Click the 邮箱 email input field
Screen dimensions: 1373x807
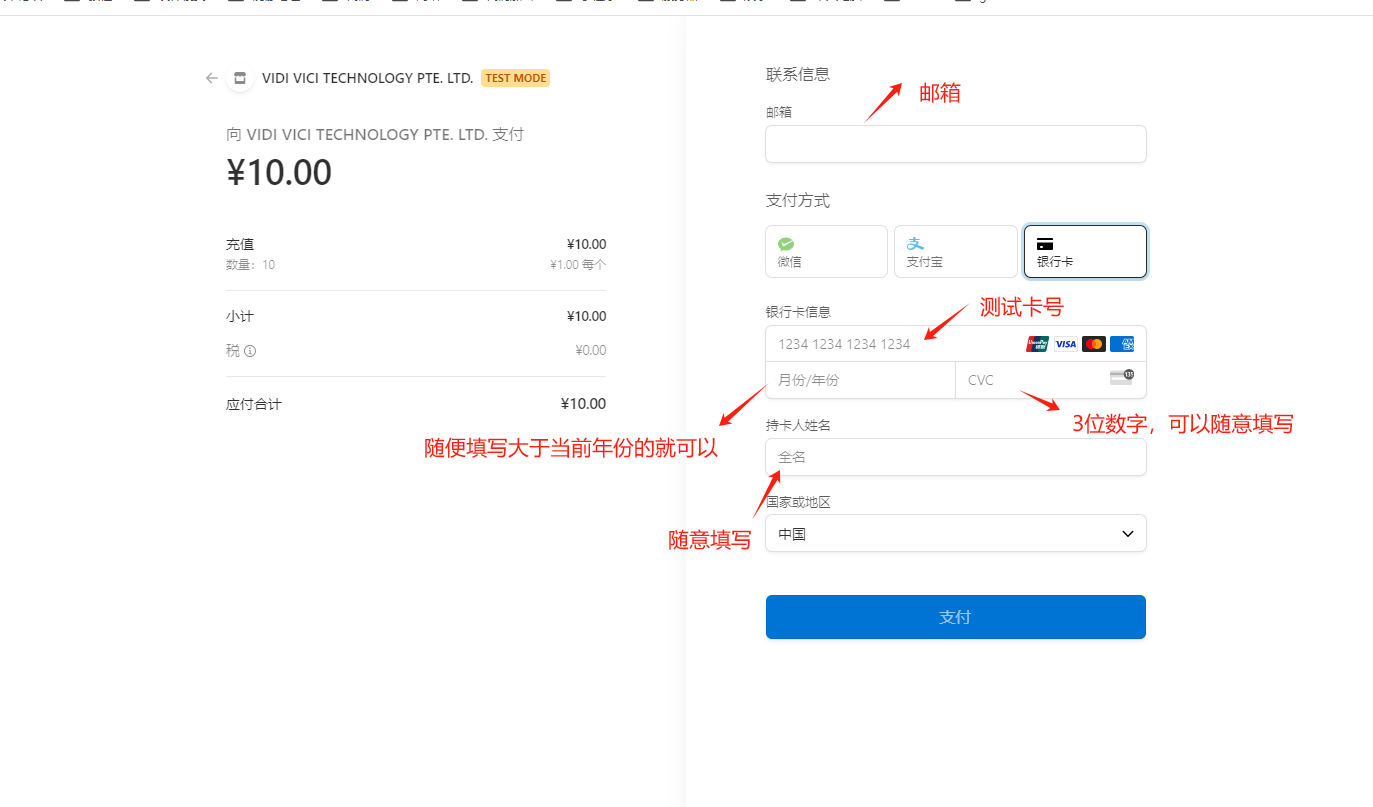(x=956, y=144)
